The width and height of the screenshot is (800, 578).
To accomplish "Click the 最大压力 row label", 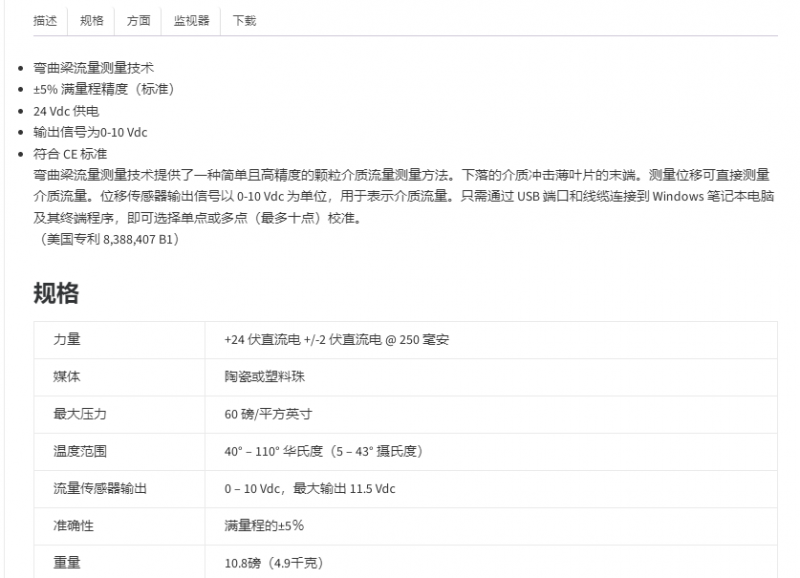I will [79, 414].
